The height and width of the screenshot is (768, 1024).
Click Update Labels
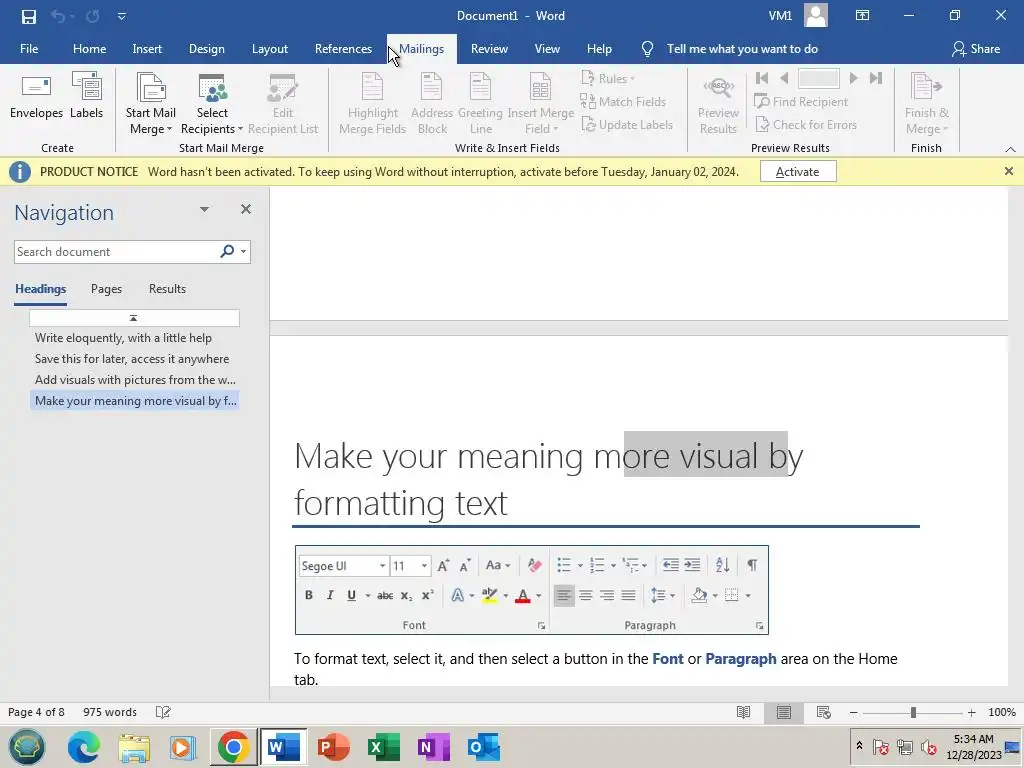click(627, 125)
